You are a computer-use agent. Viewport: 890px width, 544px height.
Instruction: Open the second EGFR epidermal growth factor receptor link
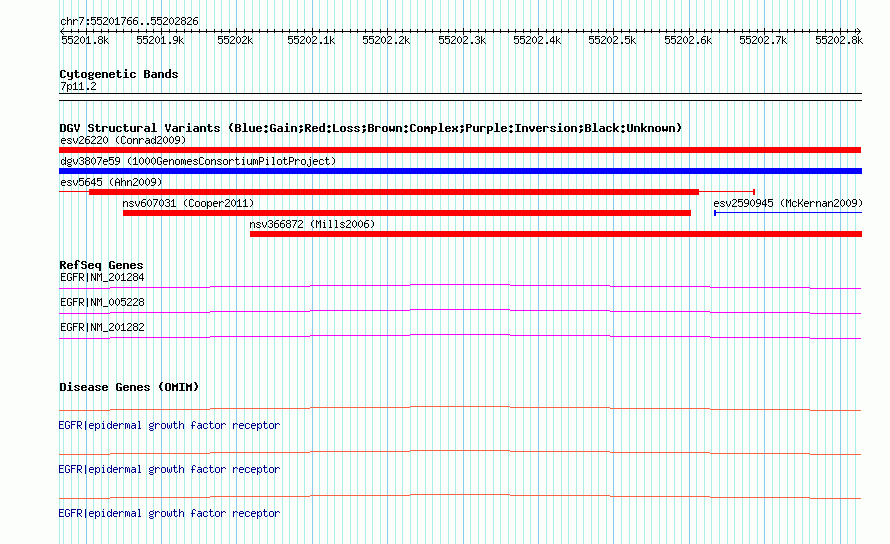(x=169, y=470)
